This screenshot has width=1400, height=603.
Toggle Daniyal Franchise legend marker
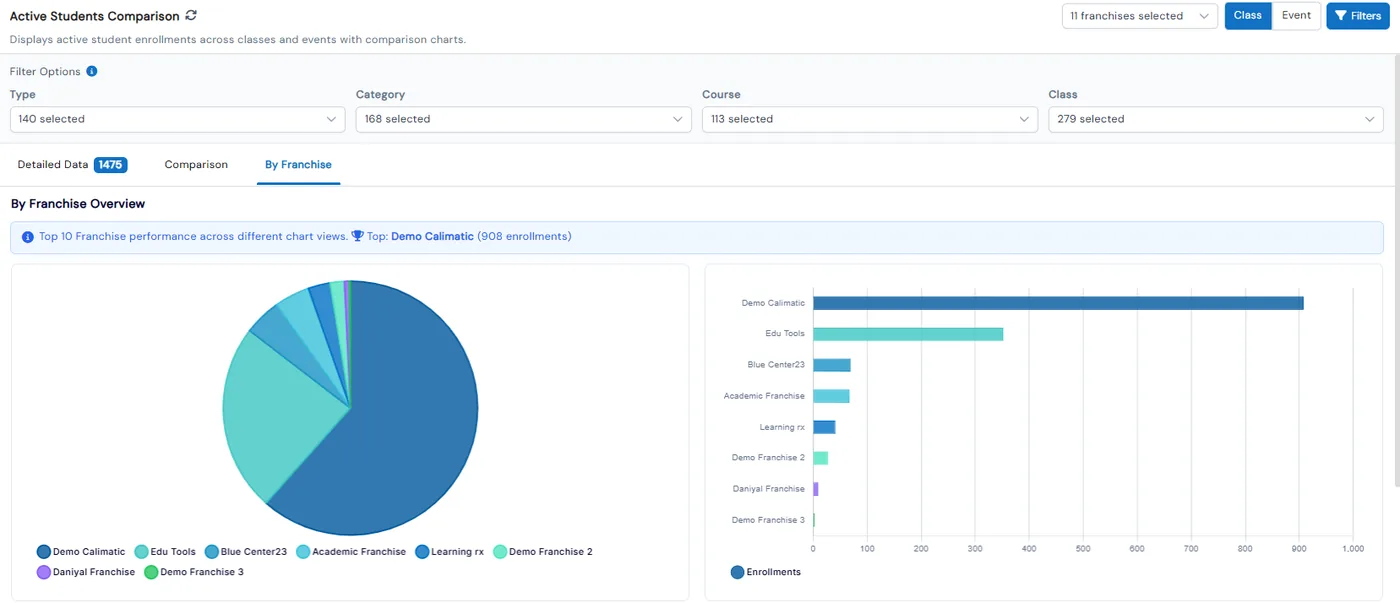pos(44,572)
